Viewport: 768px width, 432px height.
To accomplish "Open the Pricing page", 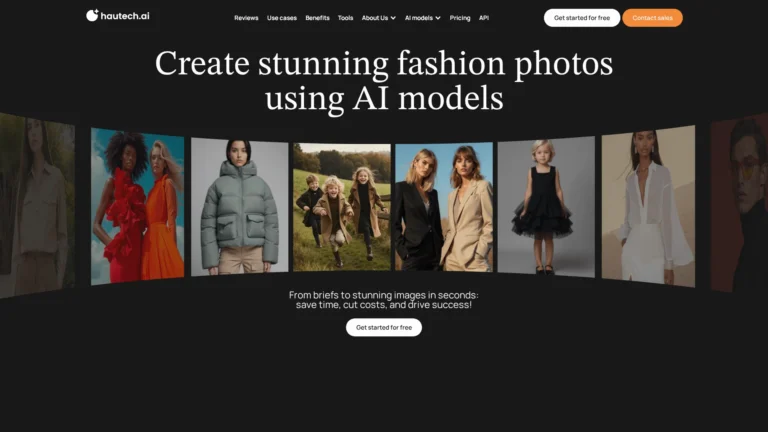I will pyautogui.click(x=460, y=18).
